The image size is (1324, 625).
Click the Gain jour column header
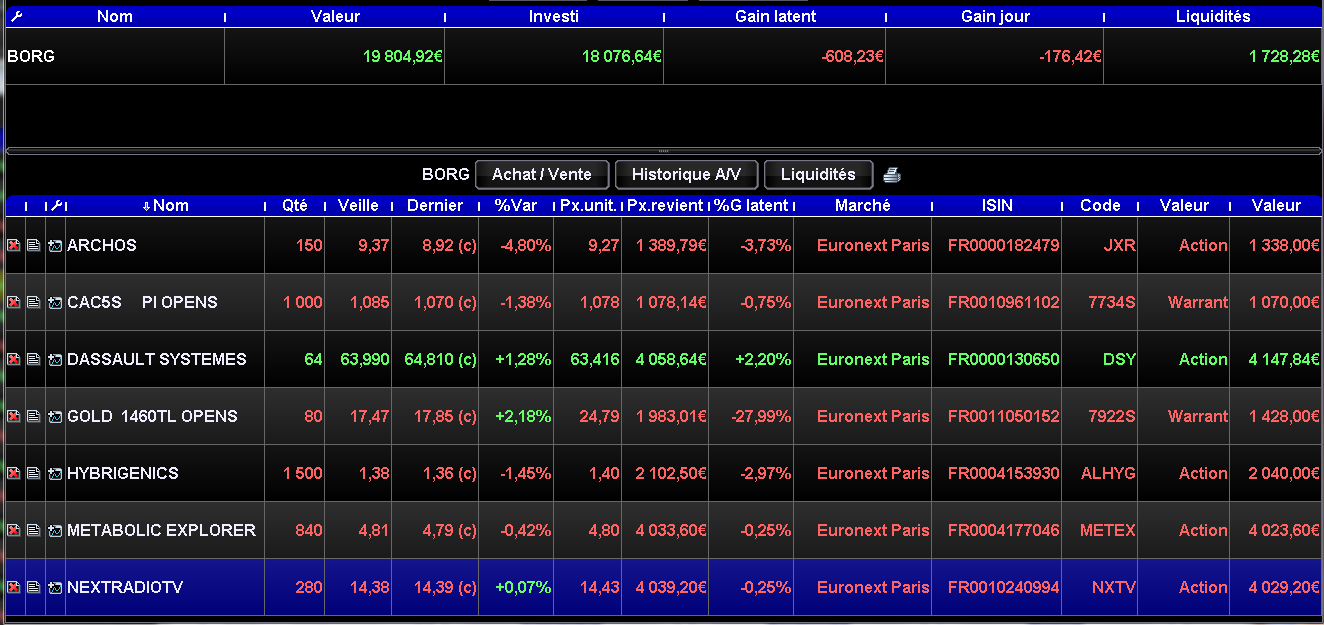(995, 16)
